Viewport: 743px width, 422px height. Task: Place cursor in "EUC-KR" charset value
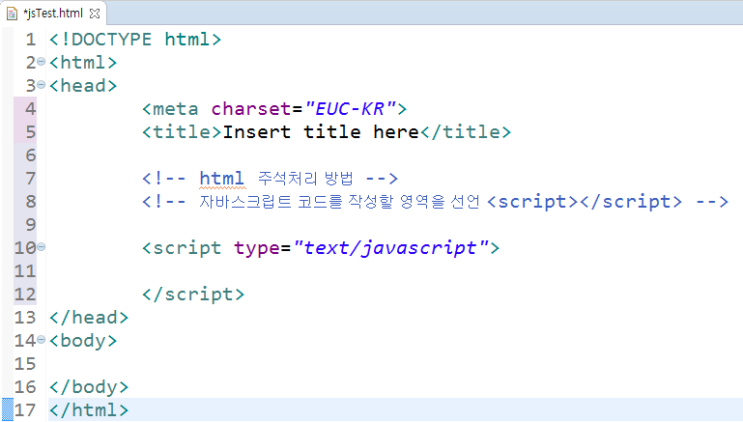point(350,109)
